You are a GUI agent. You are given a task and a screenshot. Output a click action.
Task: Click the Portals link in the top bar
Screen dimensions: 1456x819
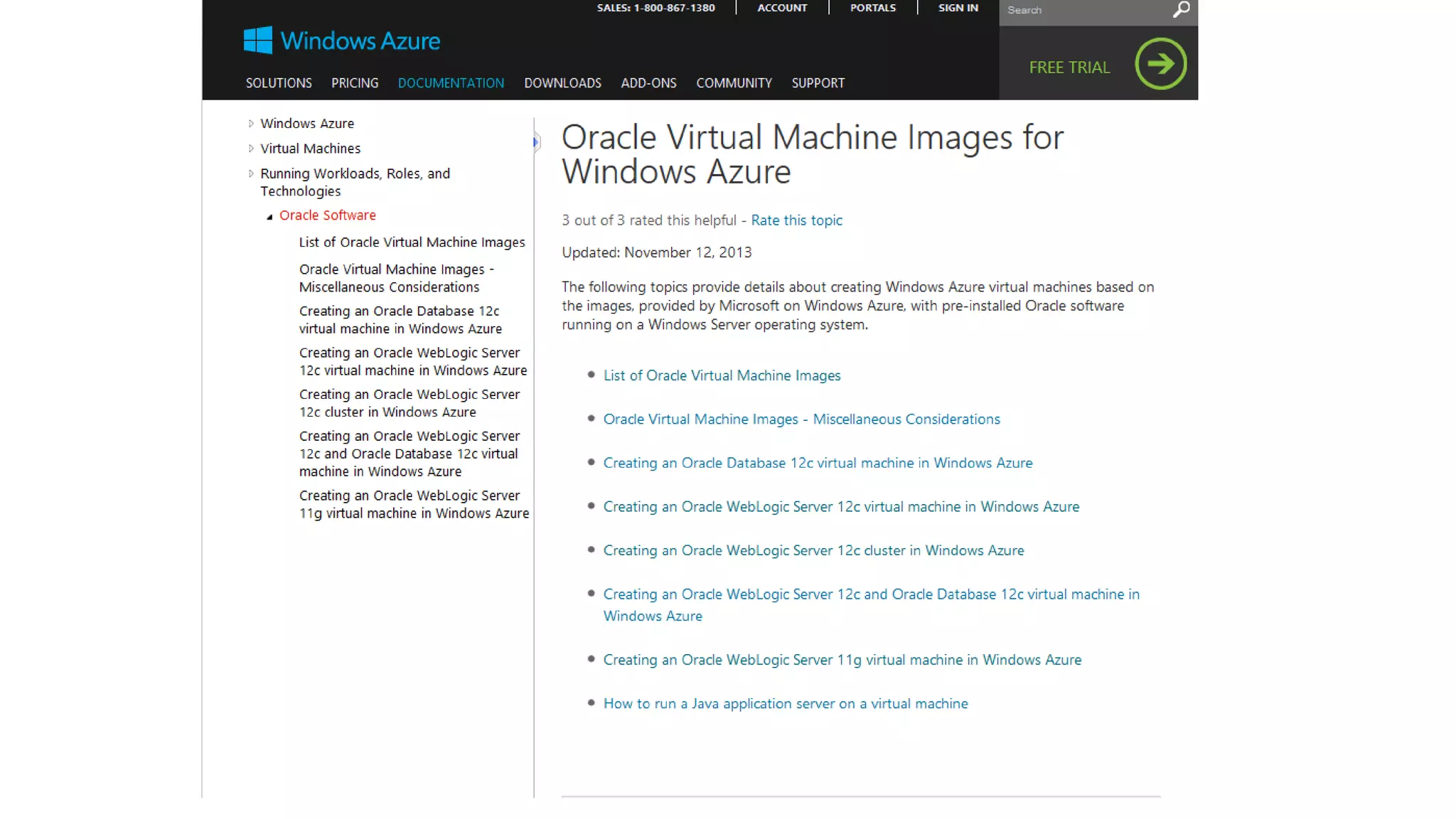point(872,8)
